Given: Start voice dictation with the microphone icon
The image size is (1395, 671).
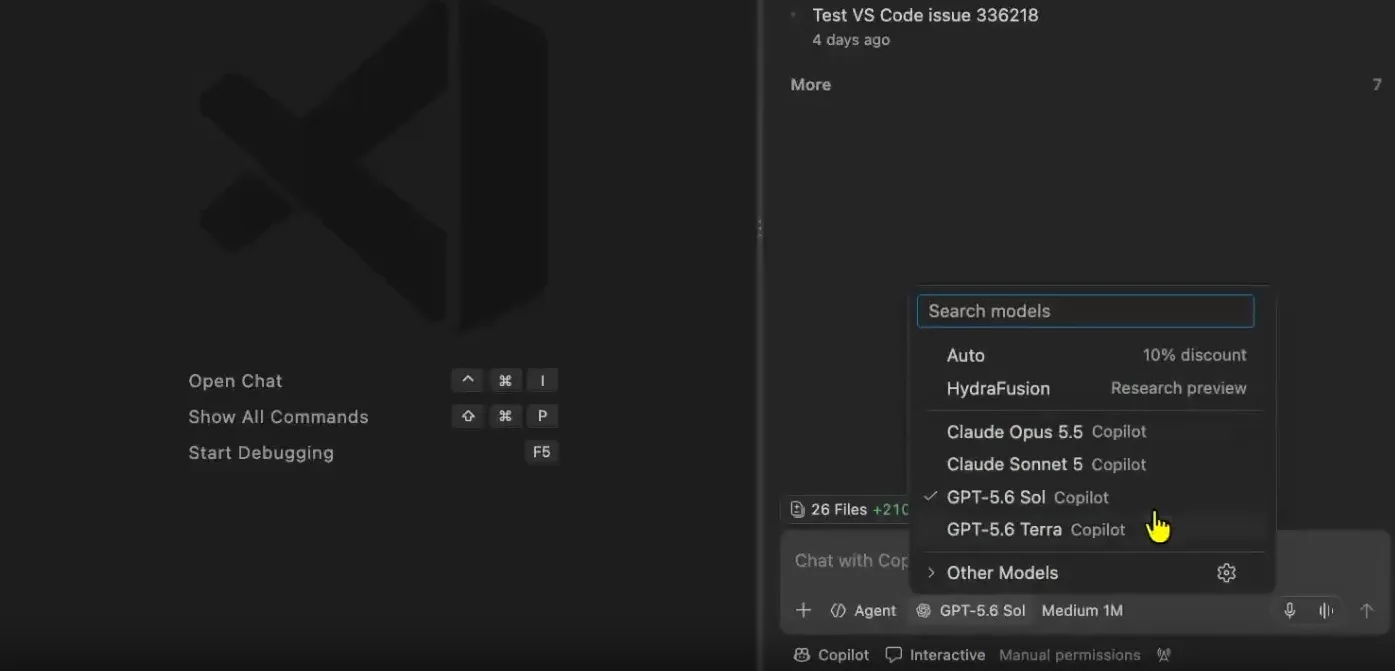Looking at the screenshot, I should (x=1290, y=611).
